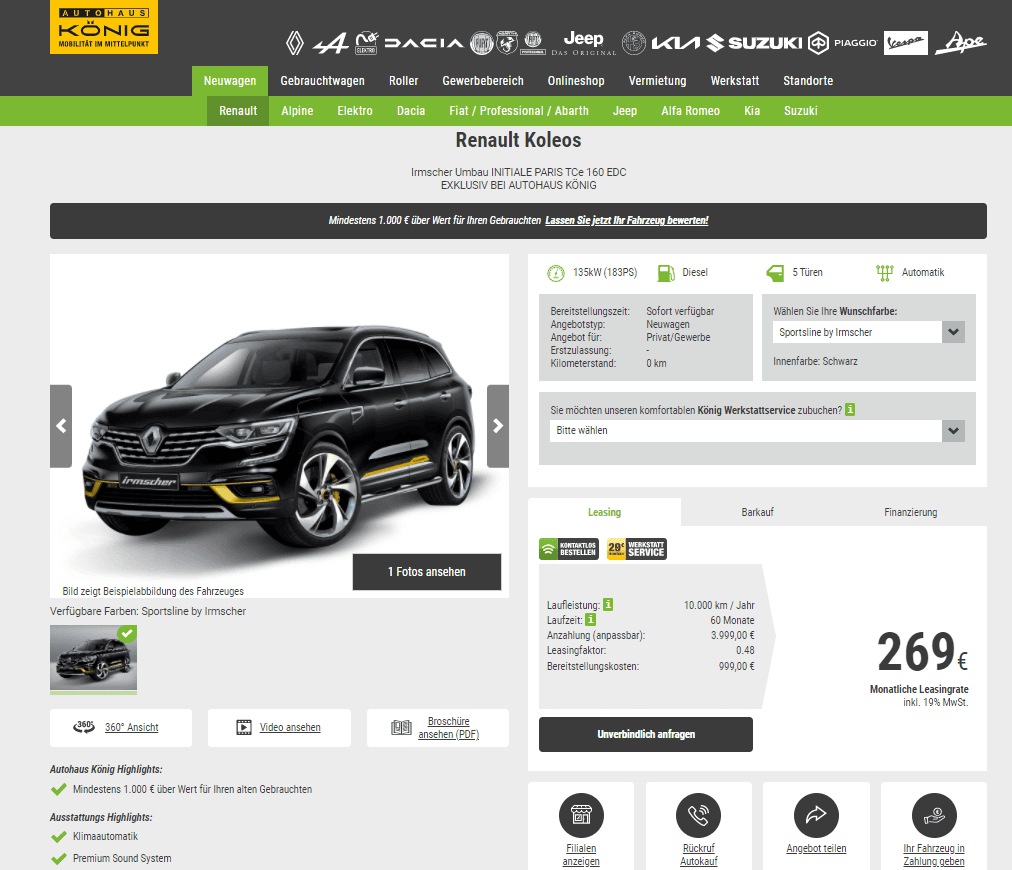
Task: Open the Elektro plug brand logo
Action: pyautogui.click(x=367, y=43)
